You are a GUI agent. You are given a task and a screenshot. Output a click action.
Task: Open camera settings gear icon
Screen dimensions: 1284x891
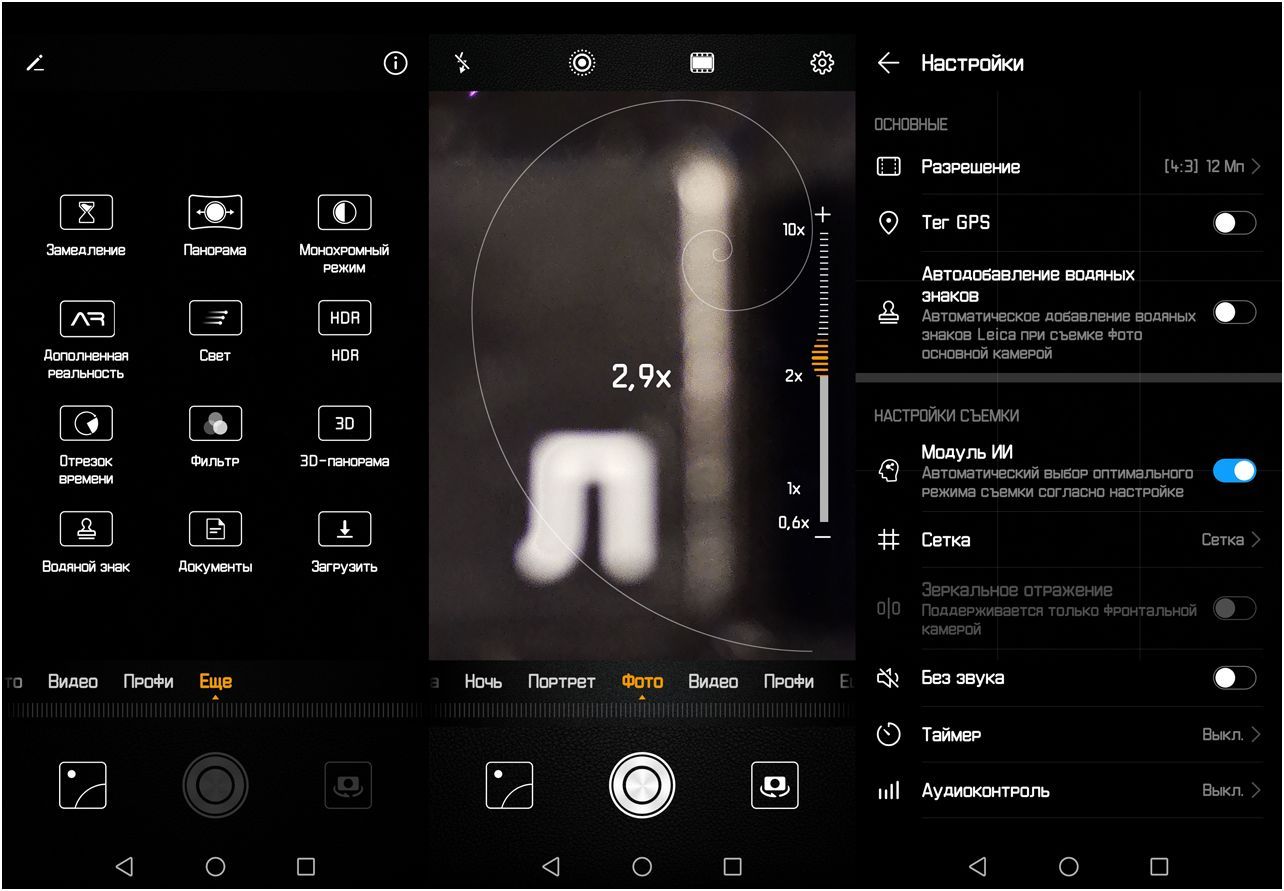(x=822, y=63)
